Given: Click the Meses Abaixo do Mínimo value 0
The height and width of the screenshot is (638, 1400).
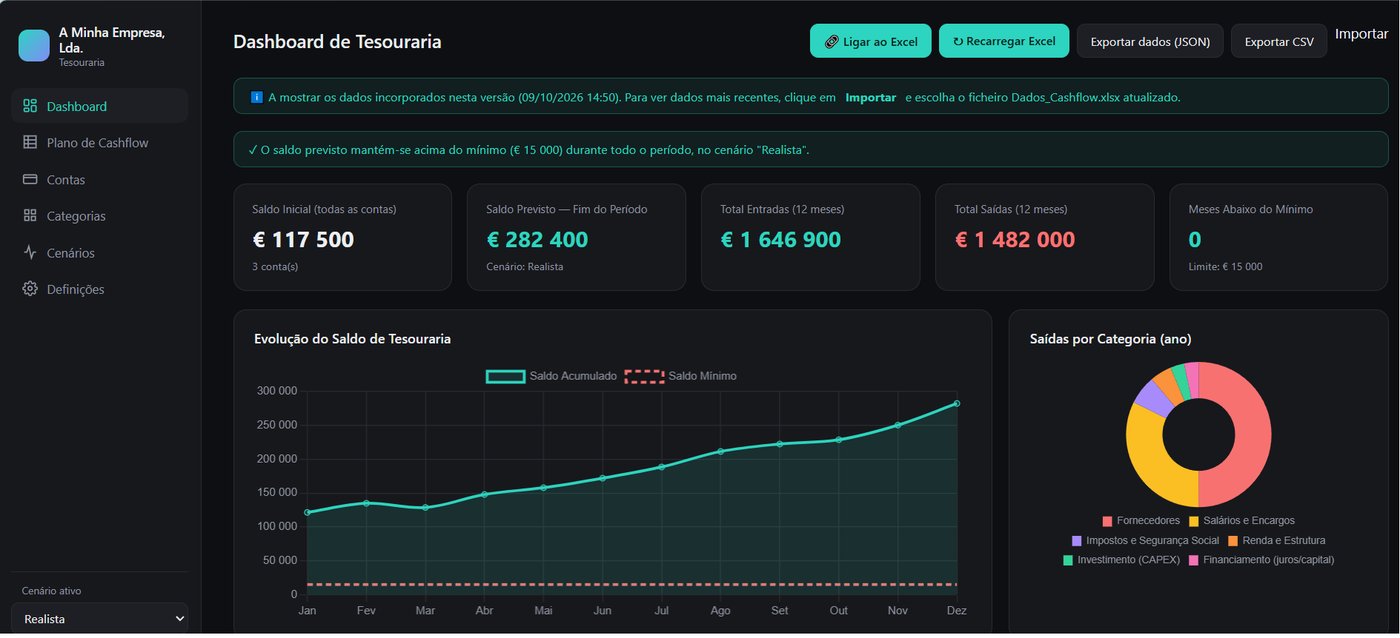Looking at the screenshot, I should click(x=1195, y=240).
